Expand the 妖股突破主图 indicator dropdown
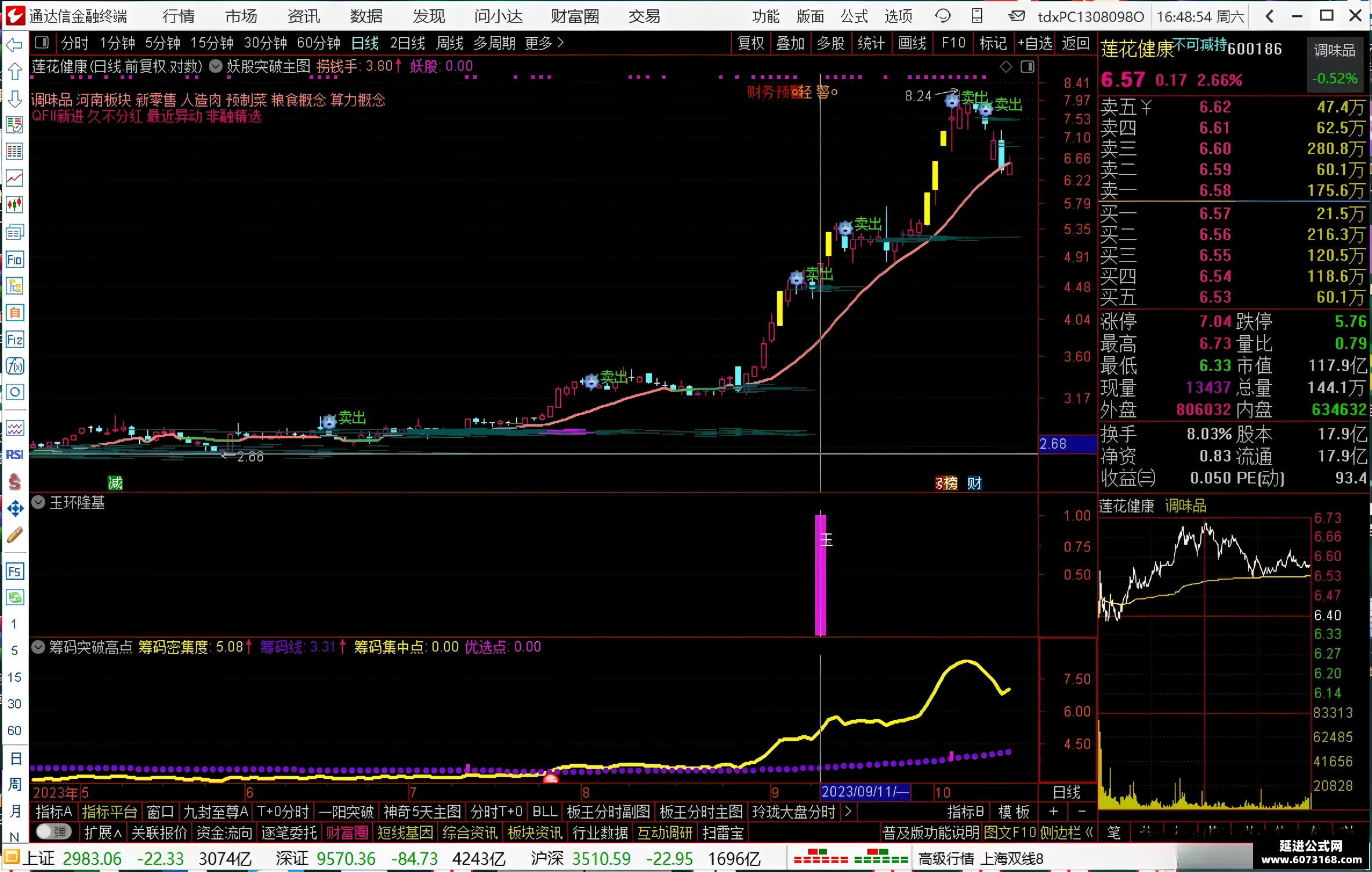This screenshot has height=872, width=1372. tap(215, 66)
